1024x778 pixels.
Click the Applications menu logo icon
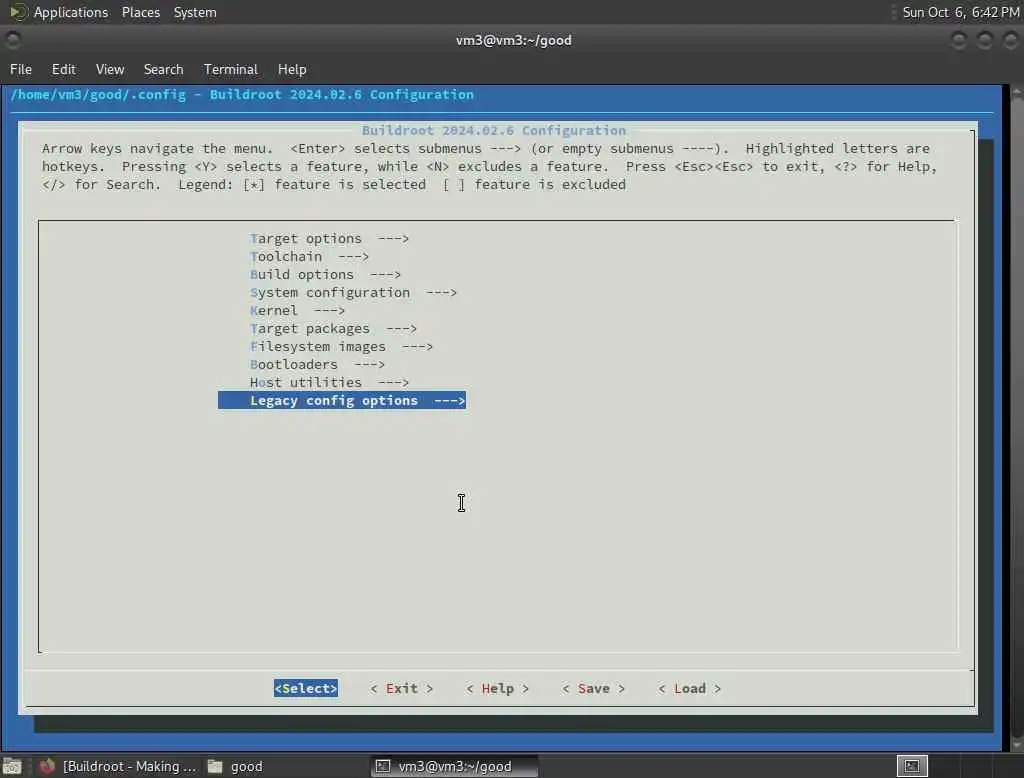(x=18, y=12)
